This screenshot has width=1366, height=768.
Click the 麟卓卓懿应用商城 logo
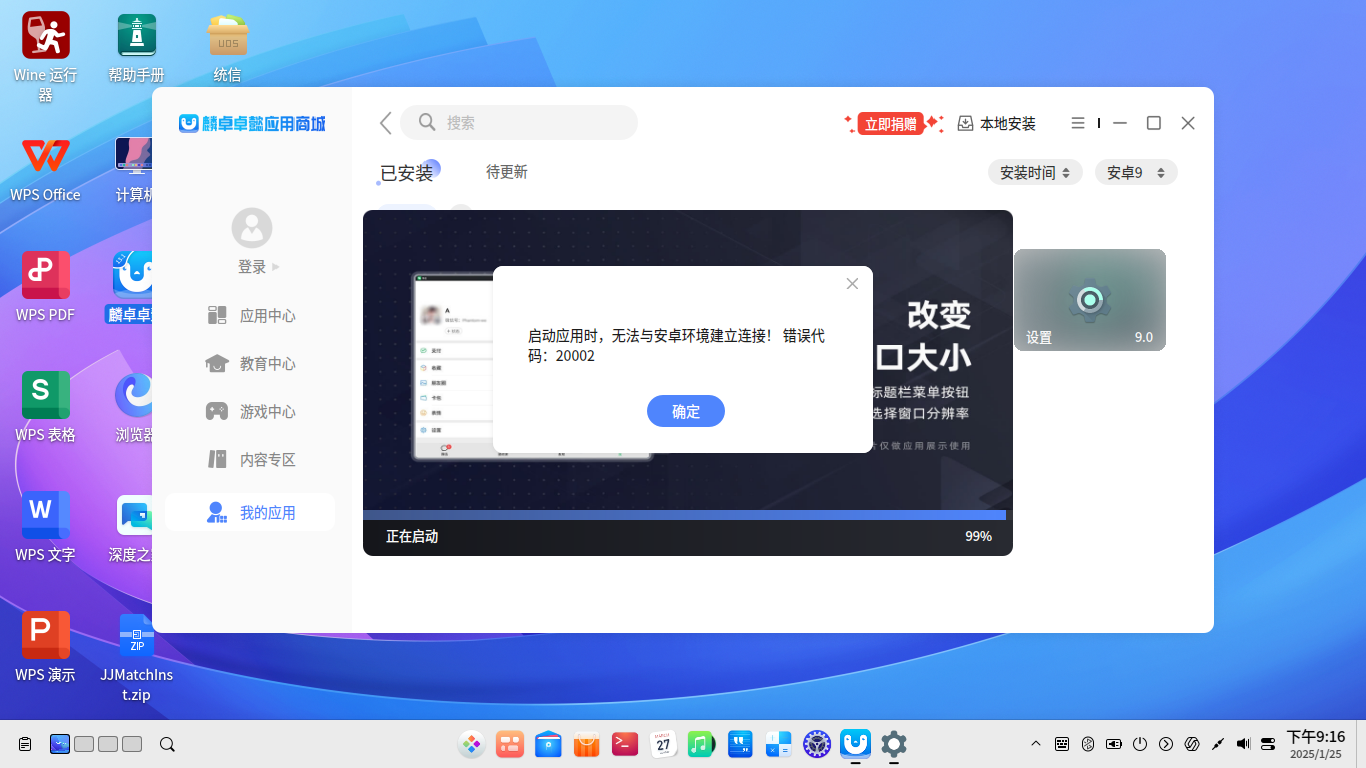click(252, 124)
